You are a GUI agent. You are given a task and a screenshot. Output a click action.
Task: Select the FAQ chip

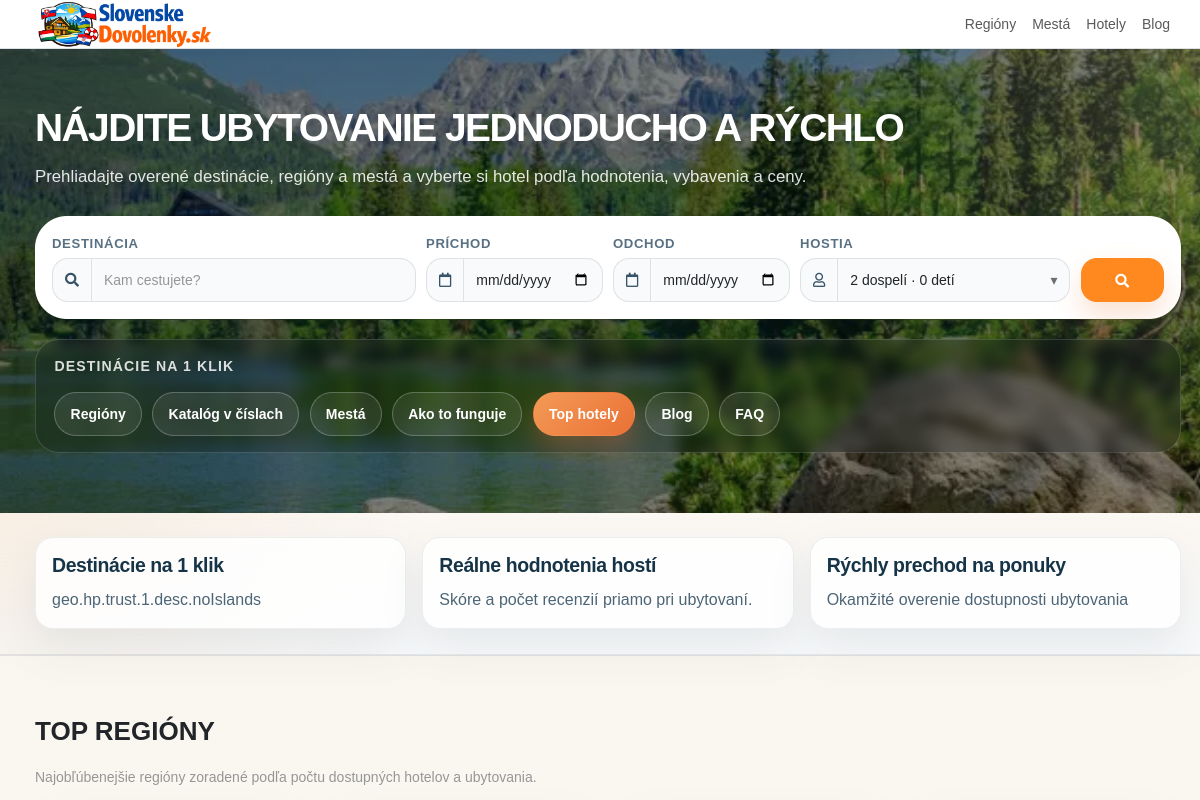coord(749,414)
